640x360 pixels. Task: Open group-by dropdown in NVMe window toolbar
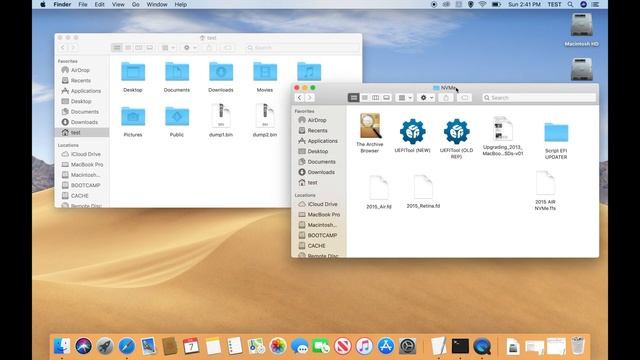(x=404, y=98)
